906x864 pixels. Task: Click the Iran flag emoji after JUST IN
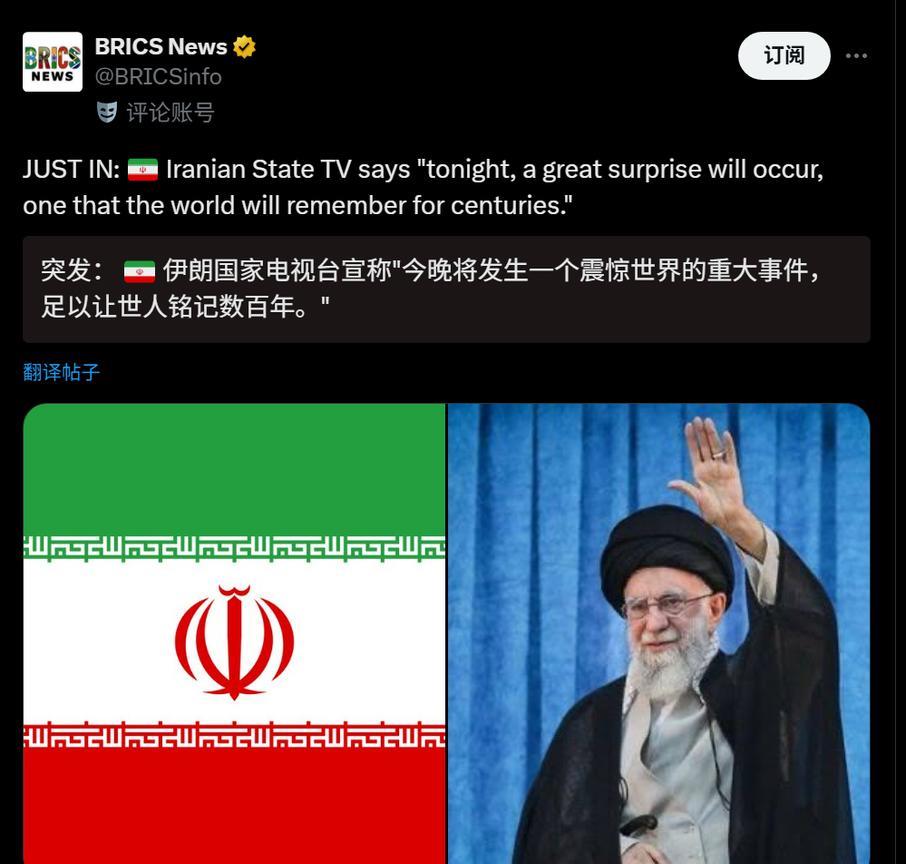click(x=143, y=170)
